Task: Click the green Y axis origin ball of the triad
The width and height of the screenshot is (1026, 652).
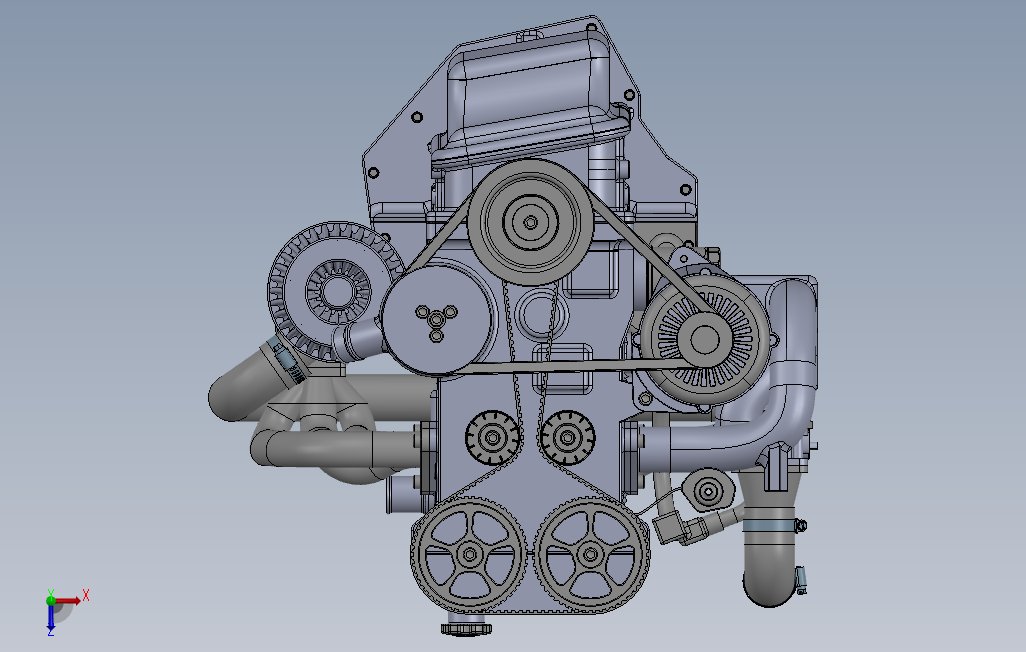Action: coord(50,600)
